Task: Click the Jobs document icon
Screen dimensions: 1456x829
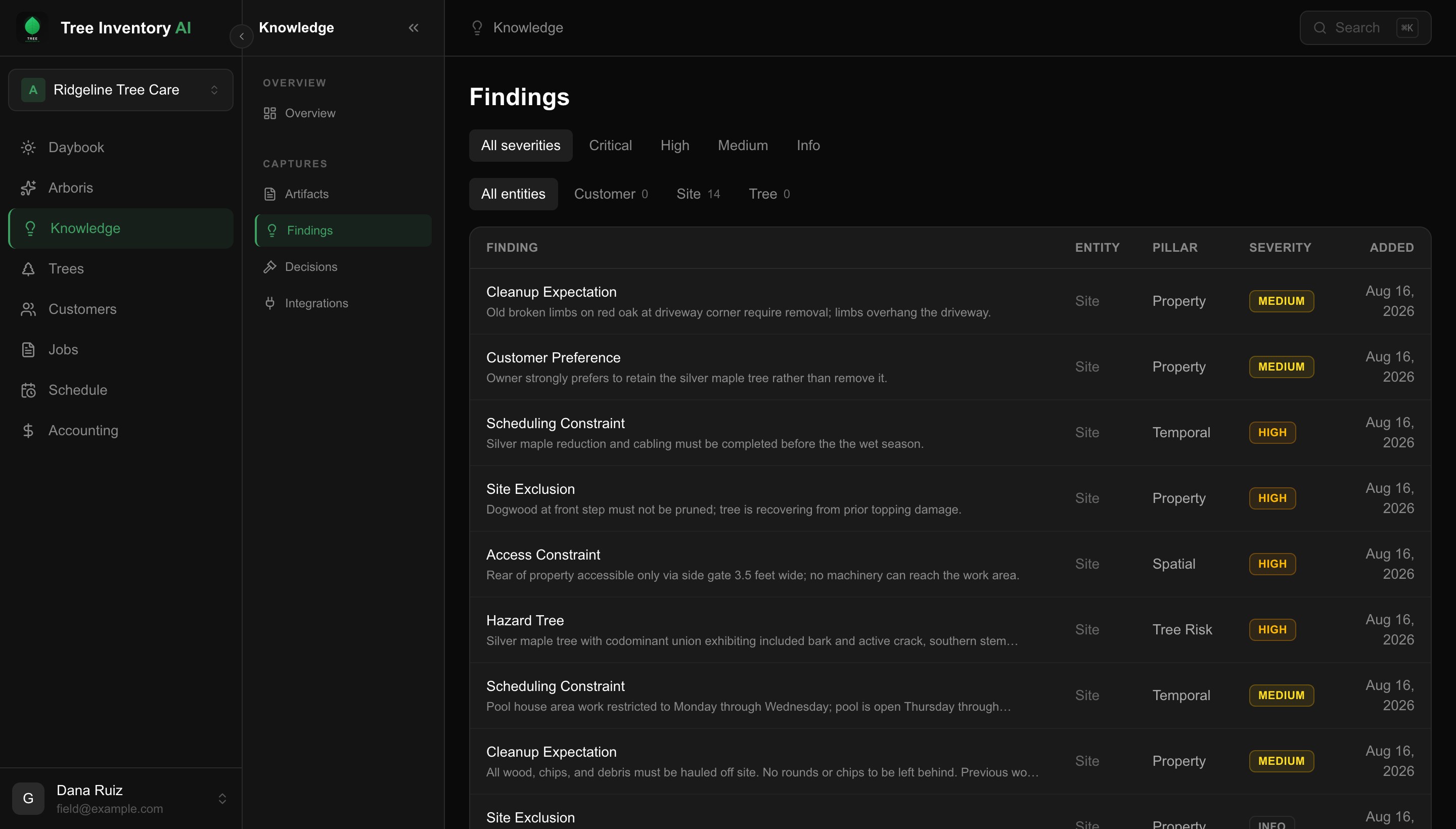Action: 28,350
